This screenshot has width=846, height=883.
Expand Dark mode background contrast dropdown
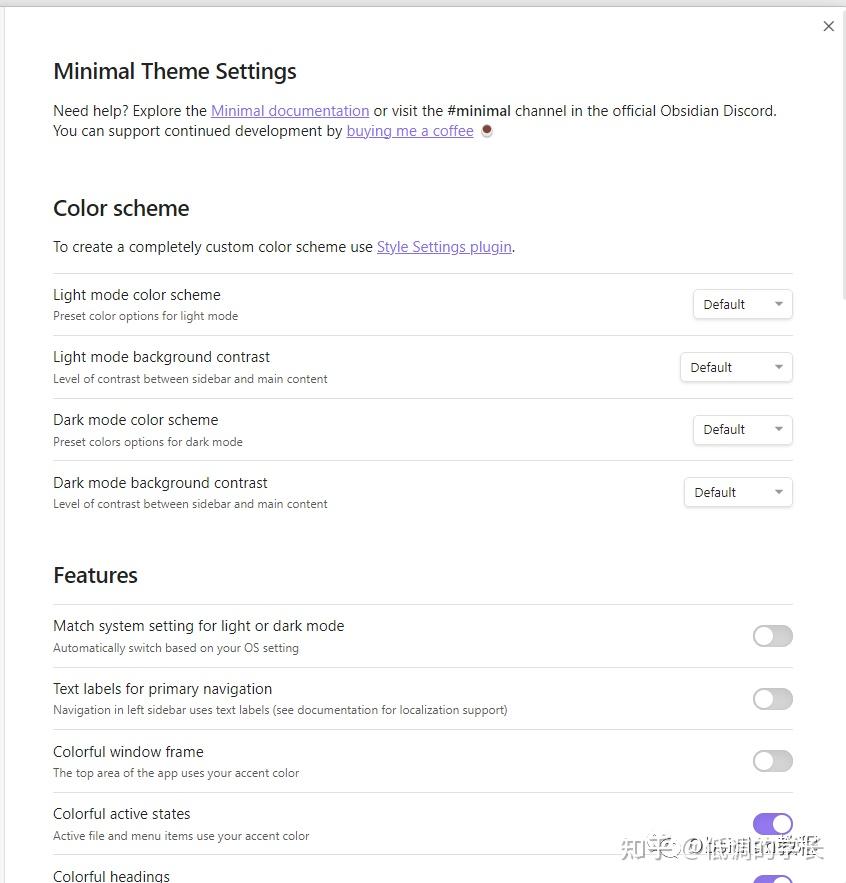tap(738, 492)
